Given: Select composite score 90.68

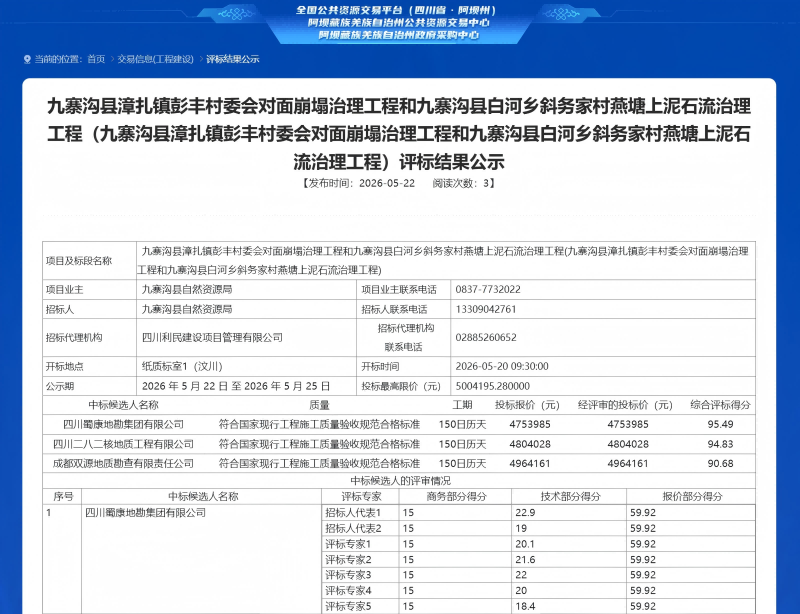Looking at the screenshot, I should tap(720, 463).
